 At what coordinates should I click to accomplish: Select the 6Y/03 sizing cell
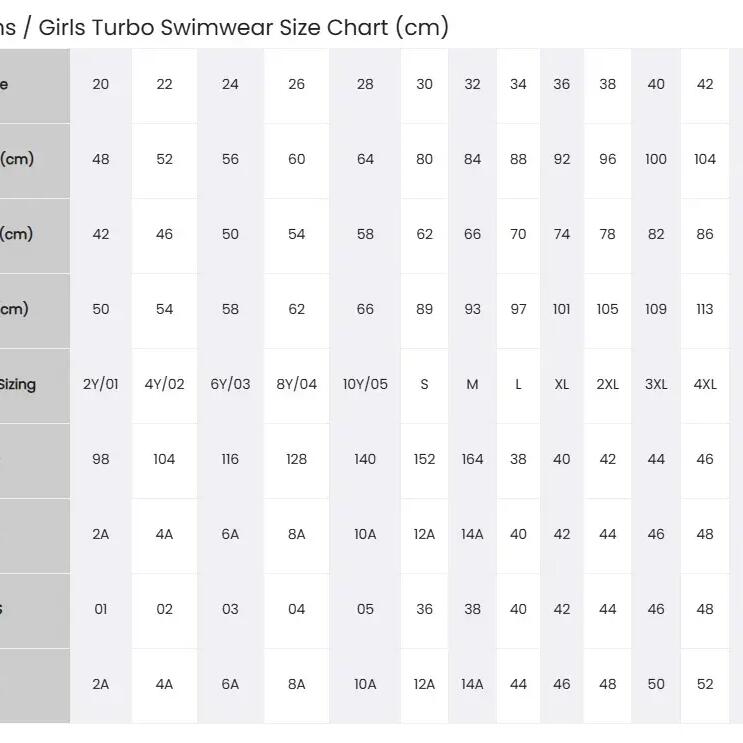(x=230, y=386)
